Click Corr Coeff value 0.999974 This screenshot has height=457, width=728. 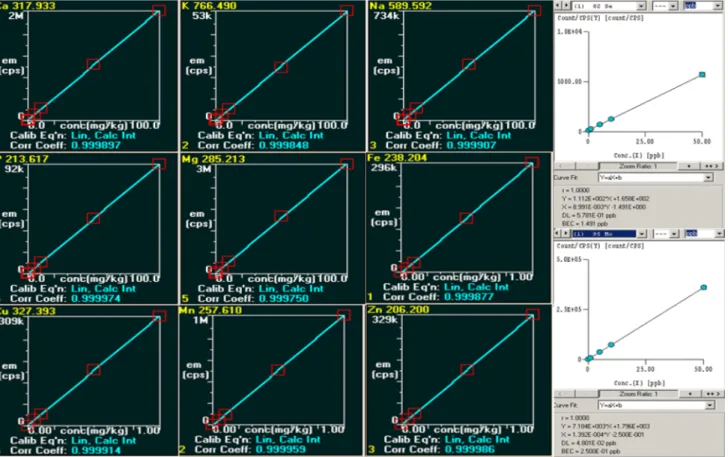96,298
